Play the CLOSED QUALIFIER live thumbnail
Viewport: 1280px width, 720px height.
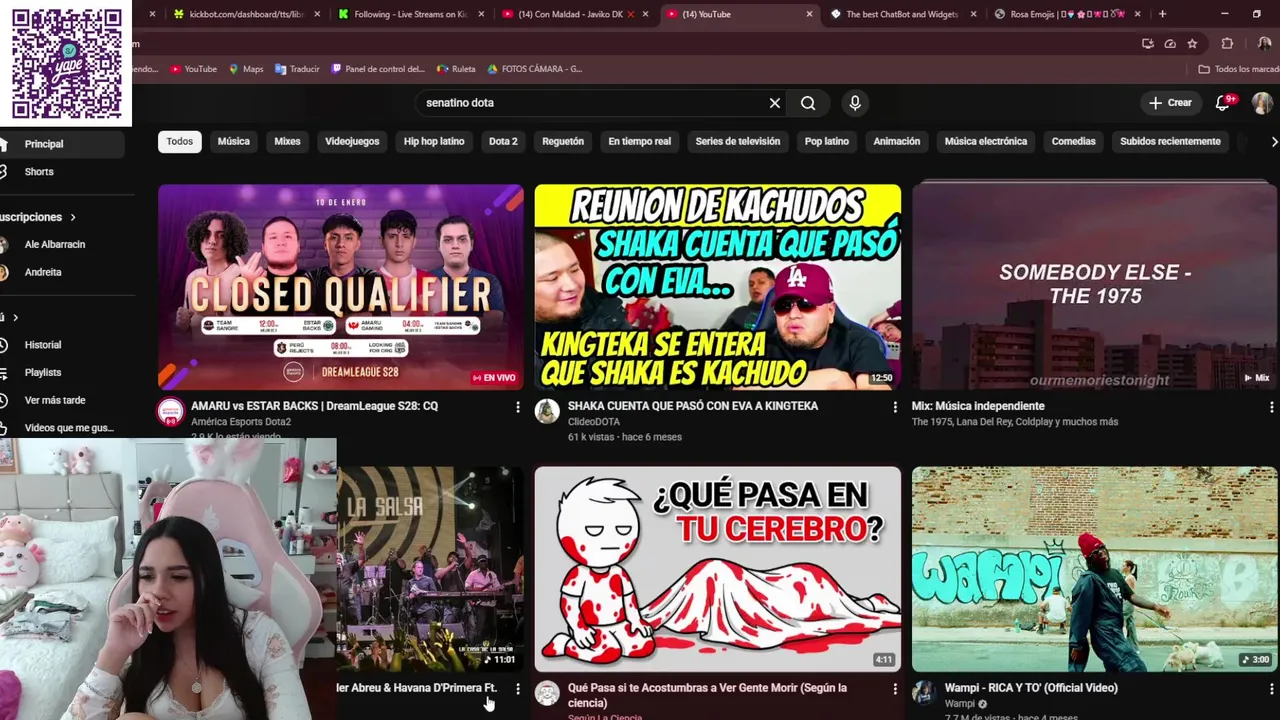(341, 287)
